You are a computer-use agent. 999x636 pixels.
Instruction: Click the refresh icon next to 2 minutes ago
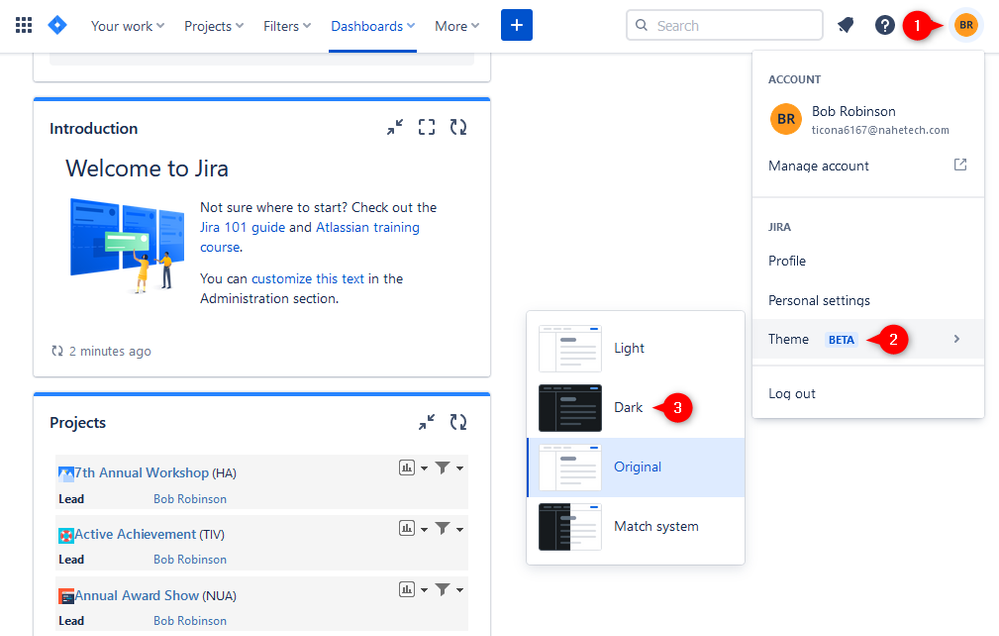(x=57, y=351)
